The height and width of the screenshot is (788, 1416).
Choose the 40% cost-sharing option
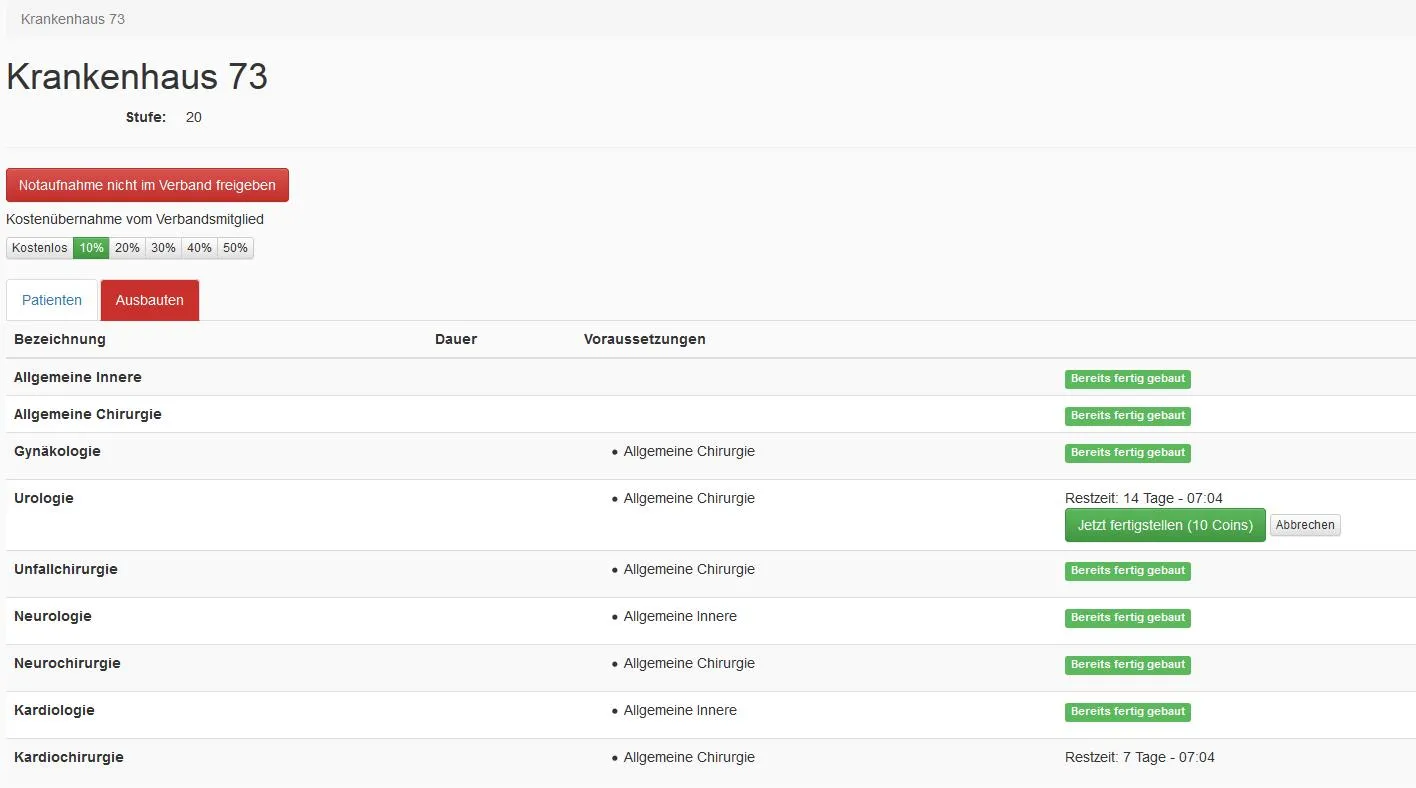click(199, 248)
